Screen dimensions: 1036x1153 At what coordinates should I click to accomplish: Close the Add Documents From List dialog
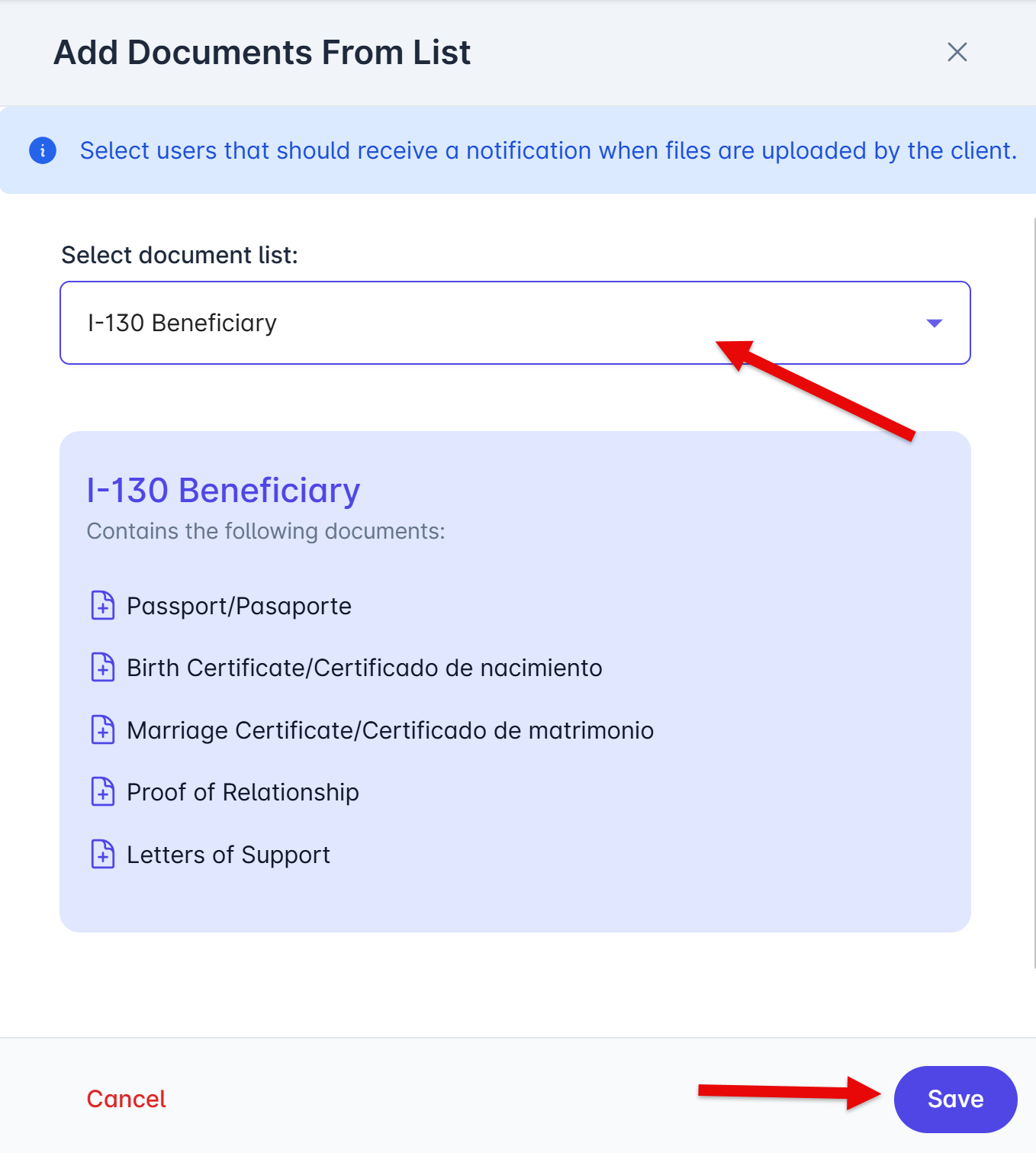957,52
